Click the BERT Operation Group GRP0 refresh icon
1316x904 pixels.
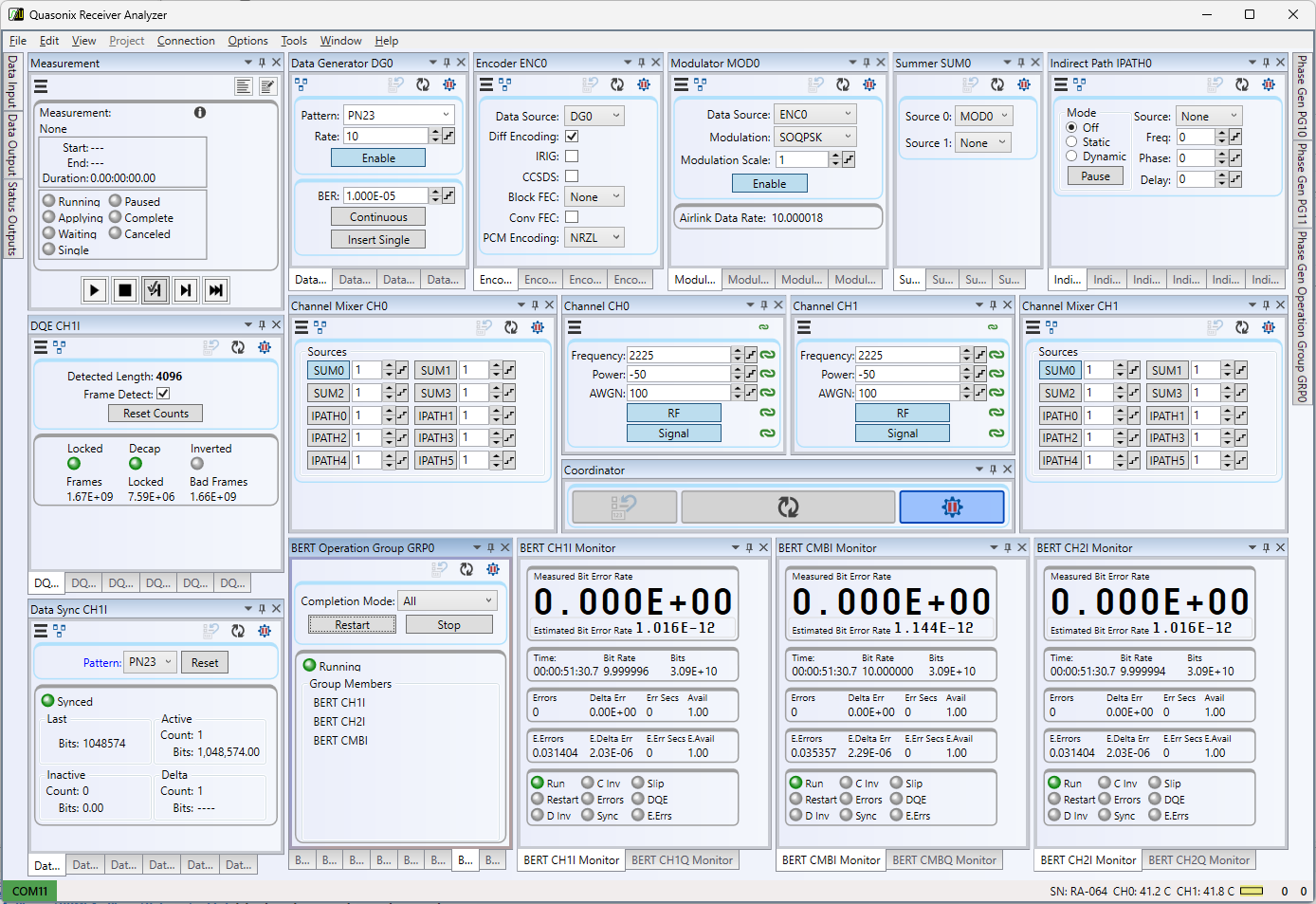coord(466,569)
